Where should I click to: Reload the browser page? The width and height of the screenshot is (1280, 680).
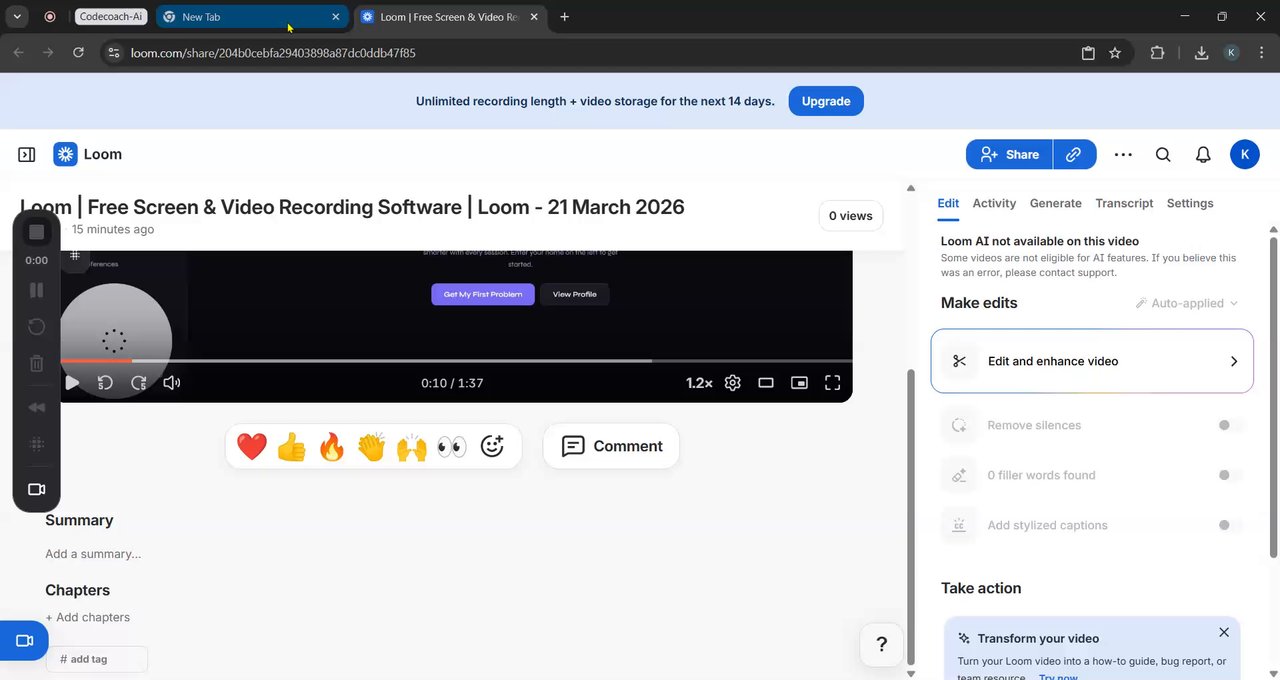click(x=78, y=53)
